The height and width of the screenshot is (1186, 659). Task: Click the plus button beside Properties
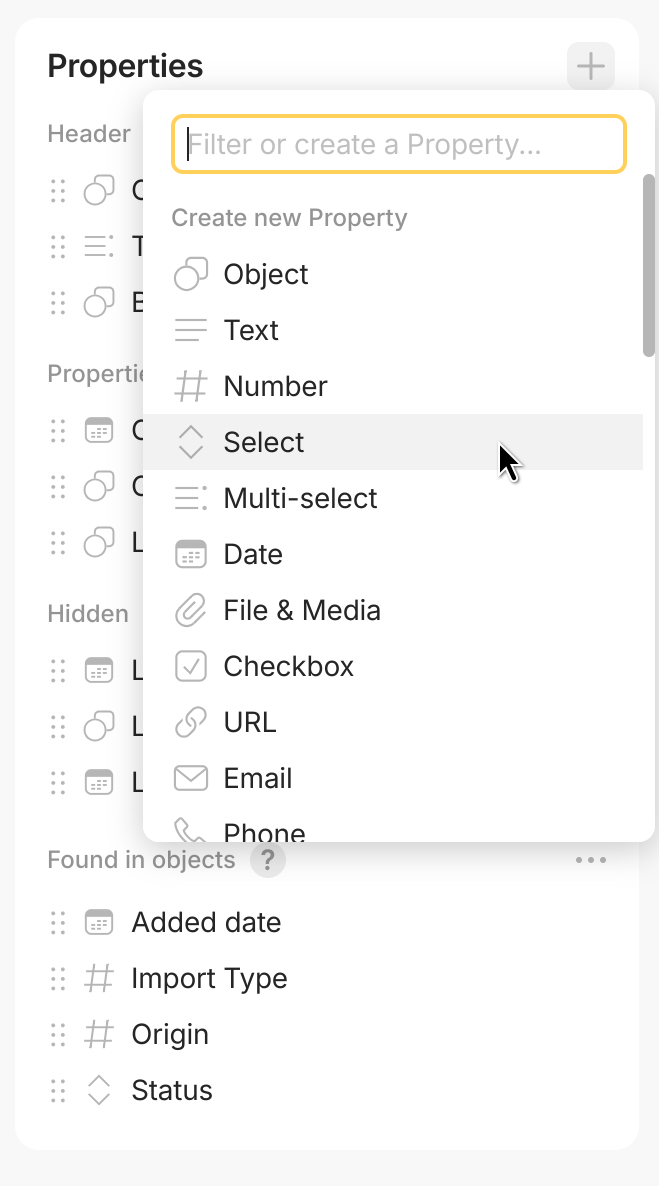tap(590, 67)
